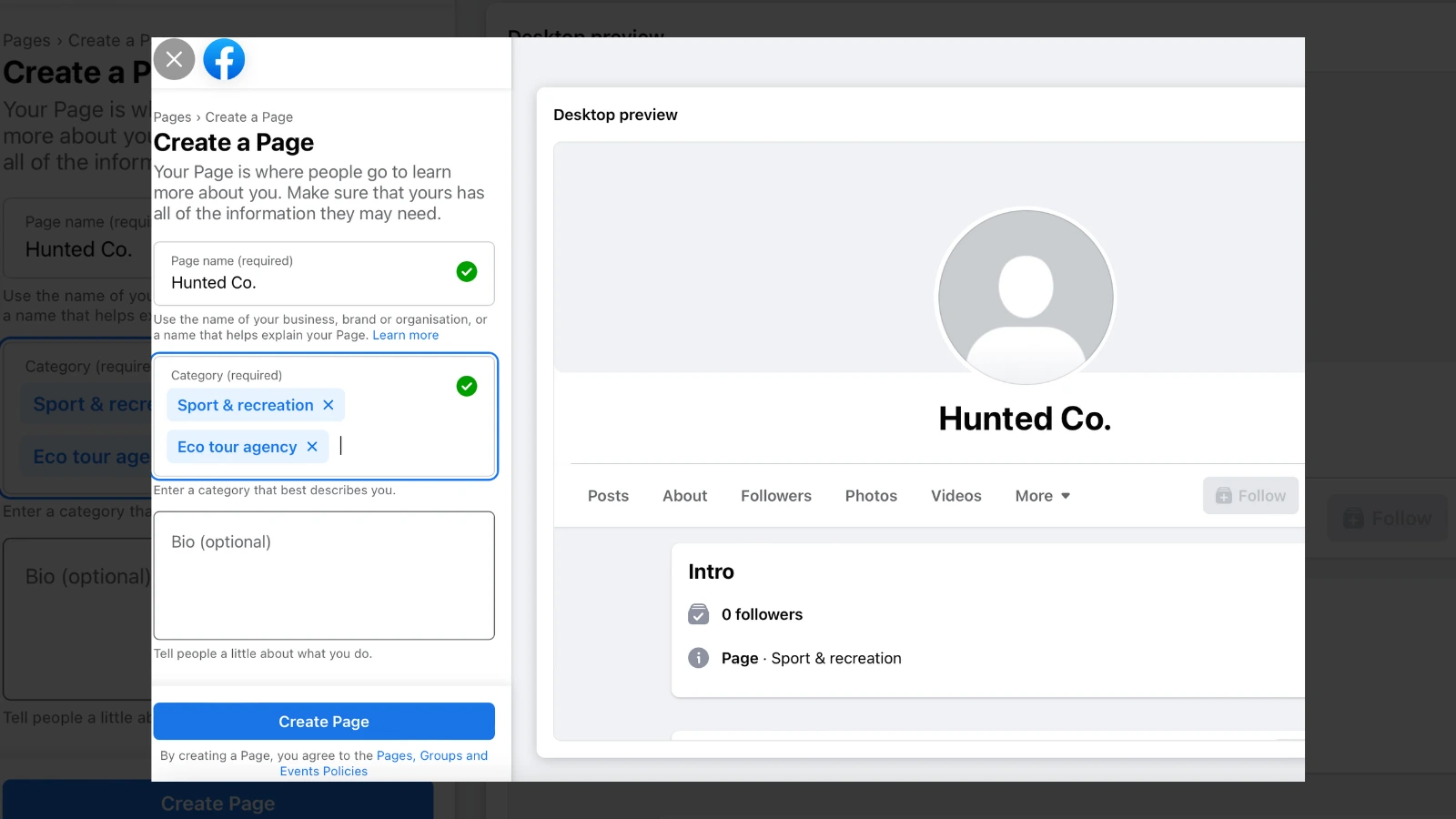This screenshot has width=1456, height=819.
Task: Select the Photos tab
Action: 871,496
